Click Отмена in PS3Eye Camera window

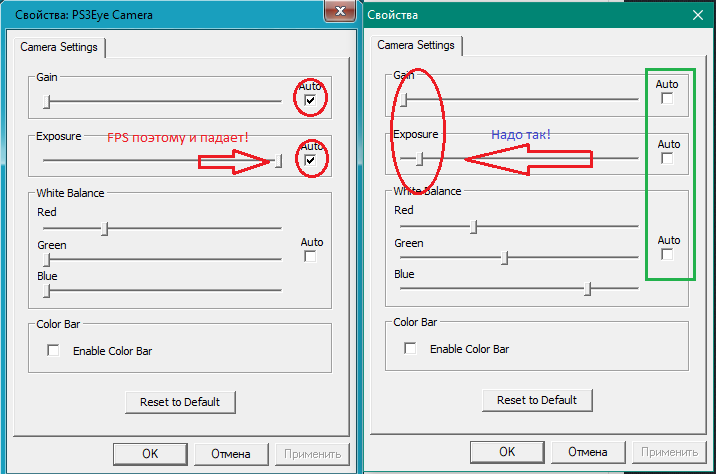click(x=231, y=454)
